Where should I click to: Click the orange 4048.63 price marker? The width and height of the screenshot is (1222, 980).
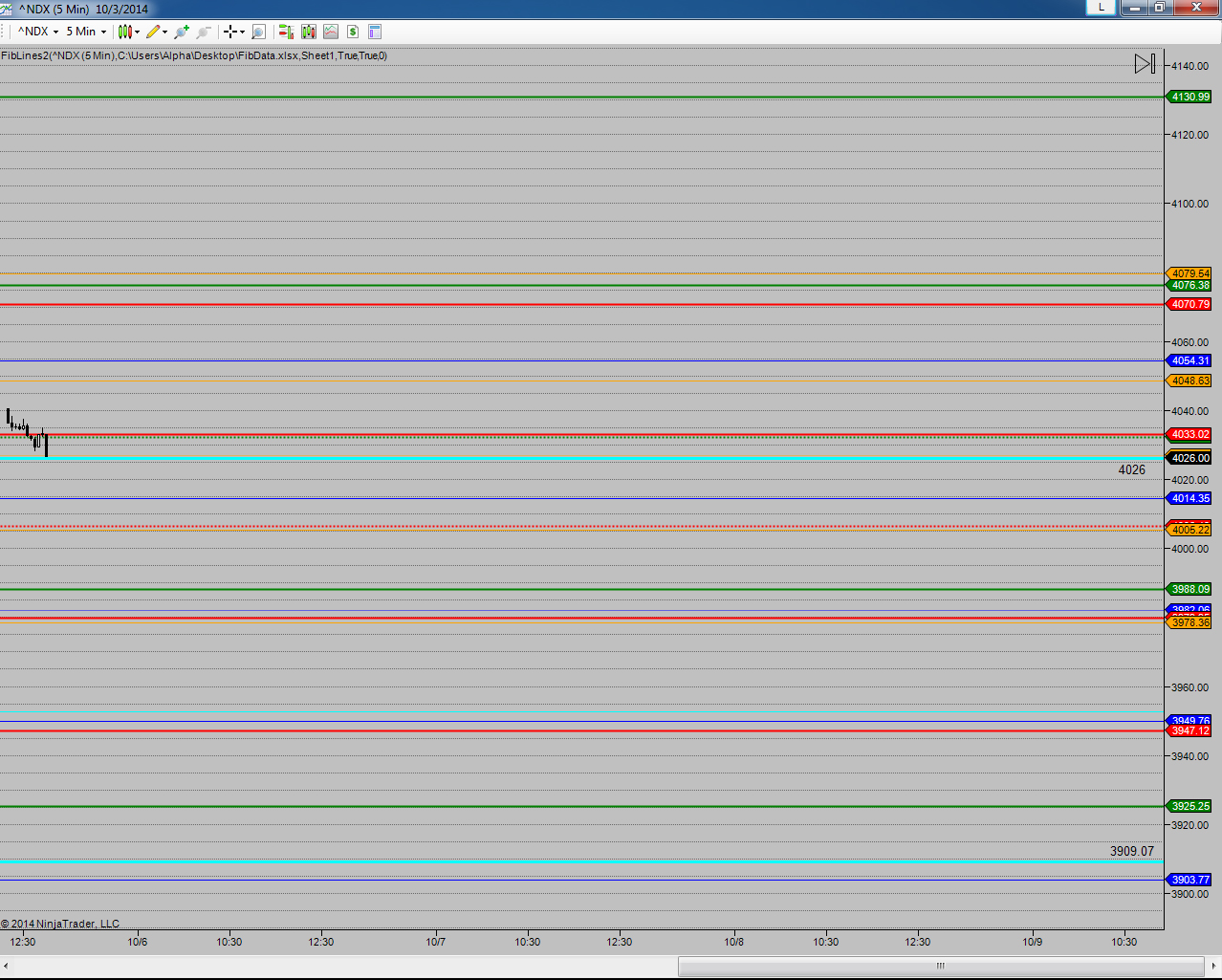point(1189,381)
